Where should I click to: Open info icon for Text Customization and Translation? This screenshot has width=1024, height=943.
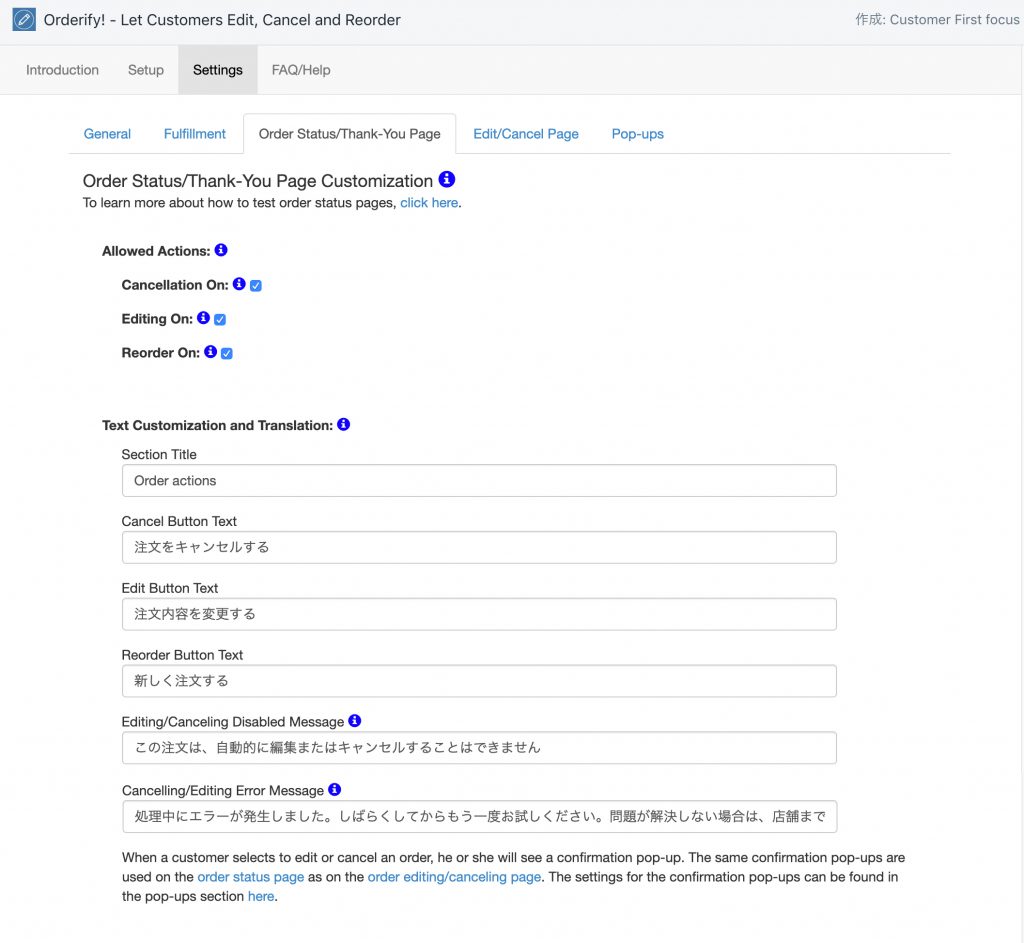[x=344, y=424]
